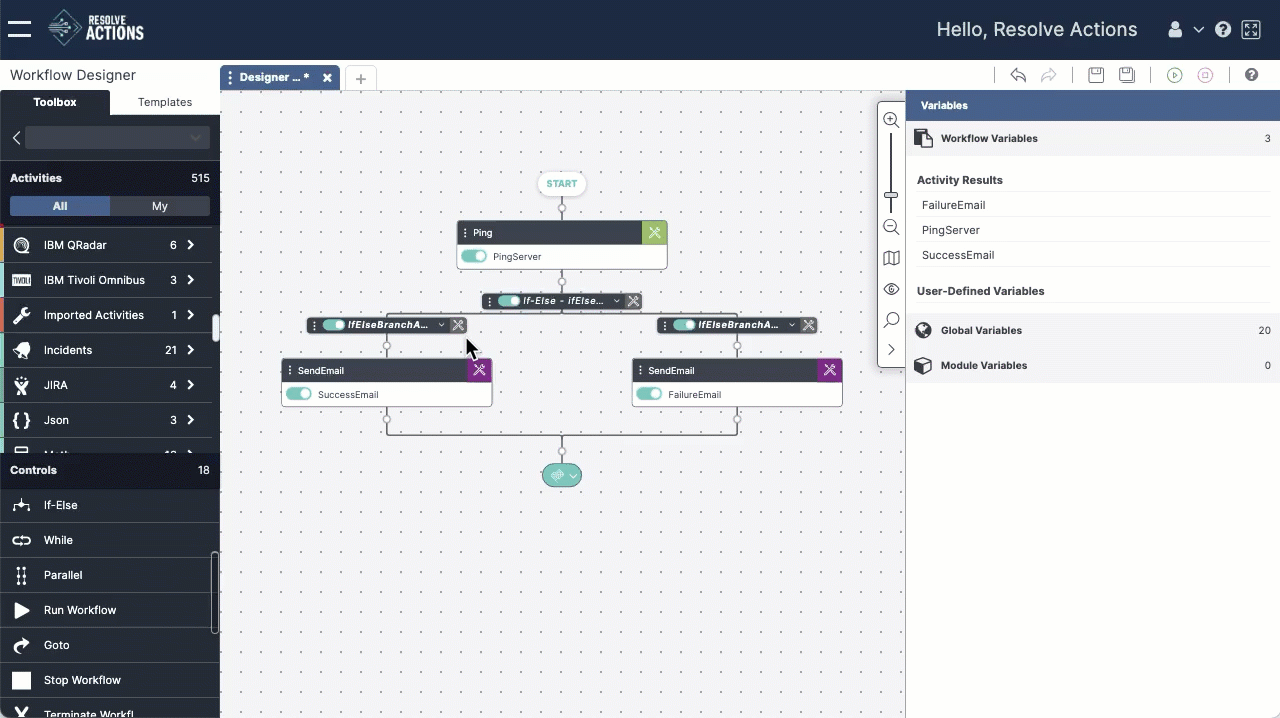The width and height of the screenshot is (1280, 718).
Task: Click the Resolve Actions logo
Action: point(96,28)
